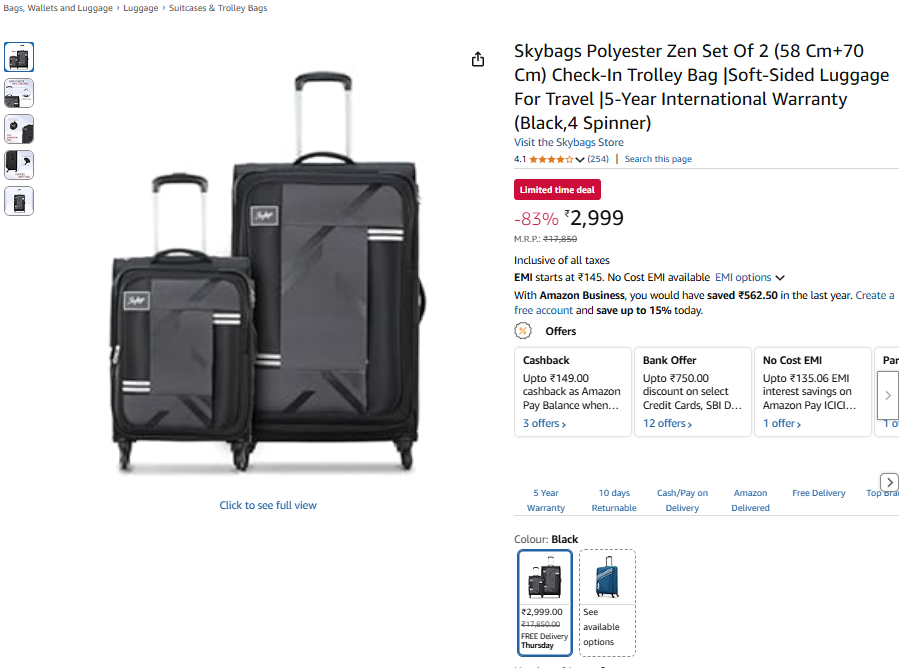Click the arrow beside Top Brand badges
This screenshot has width=918, height=668.
889,482
